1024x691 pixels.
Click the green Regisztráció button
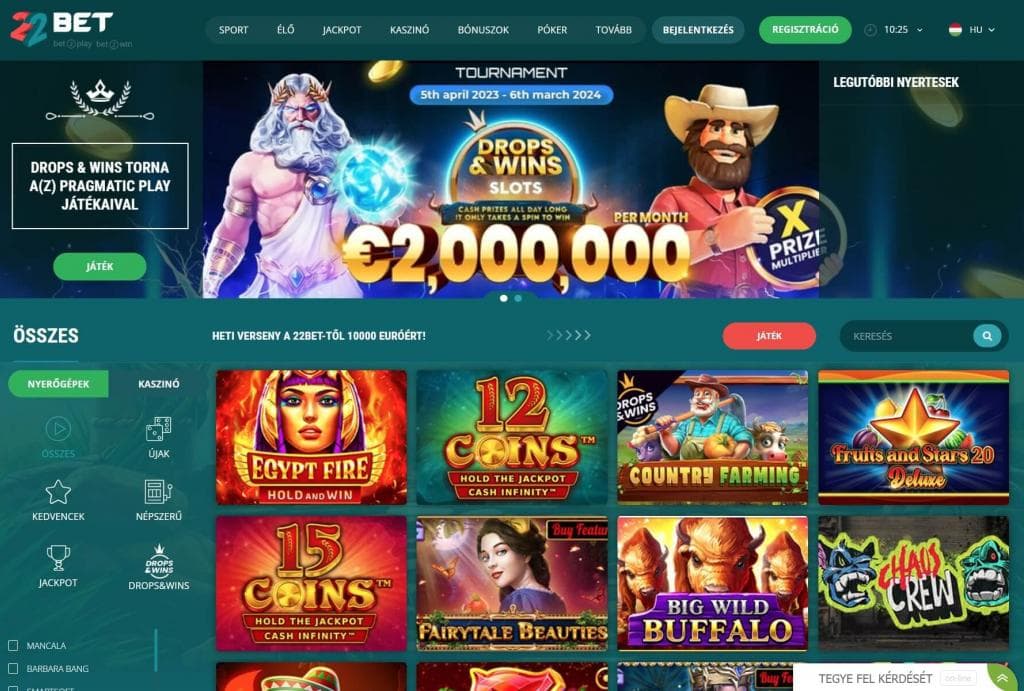coord(805,29)
